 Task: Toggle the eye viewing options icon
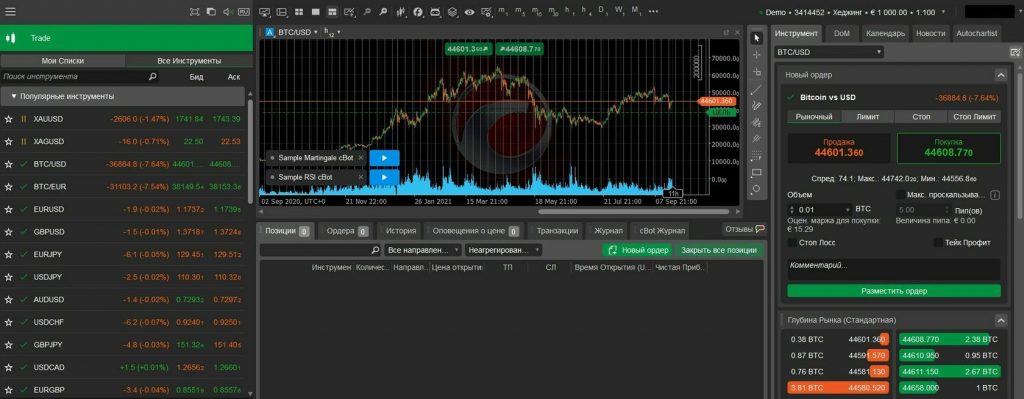[470, 12]
